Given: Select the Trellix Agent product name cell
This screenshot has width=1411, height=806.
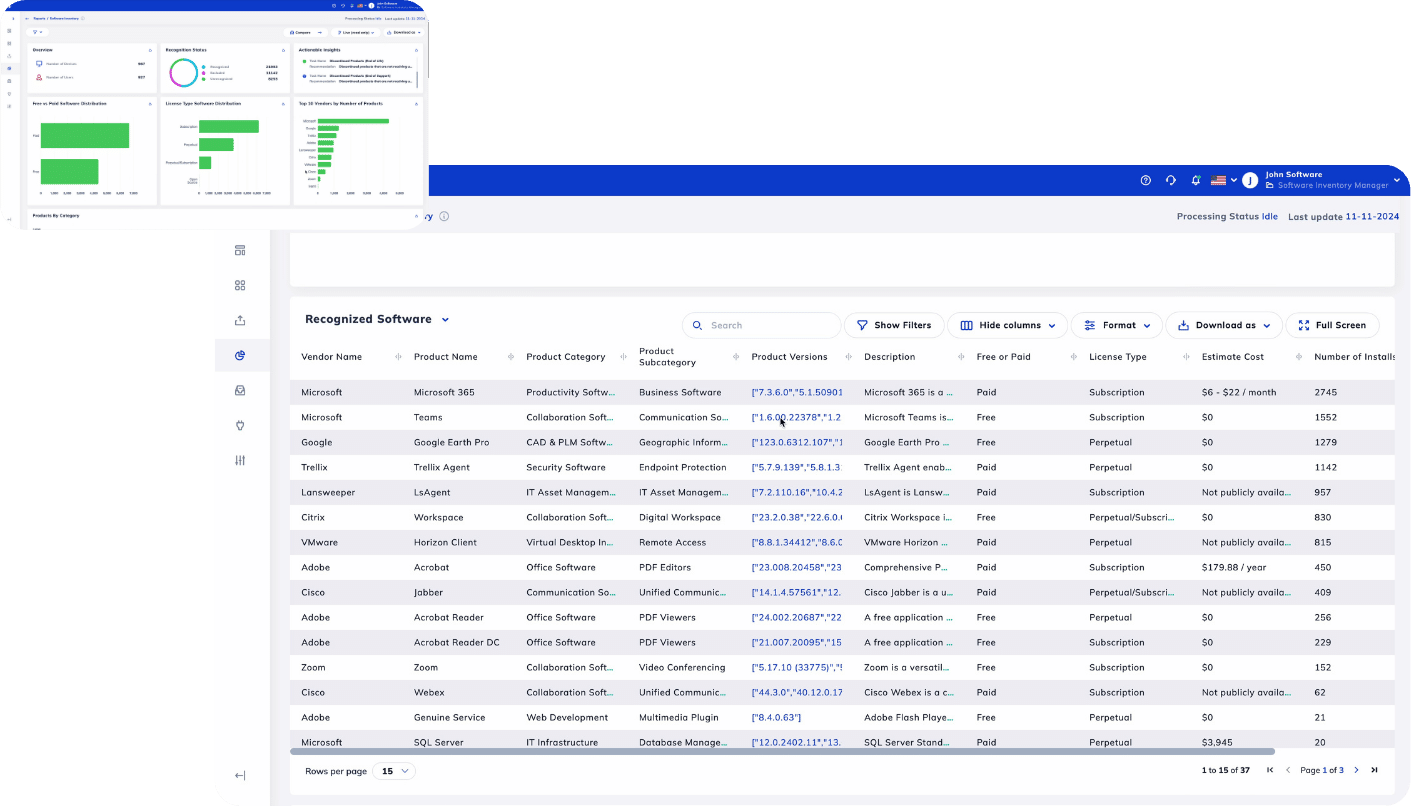Looking at the screenshot, I should coord(442,467).
